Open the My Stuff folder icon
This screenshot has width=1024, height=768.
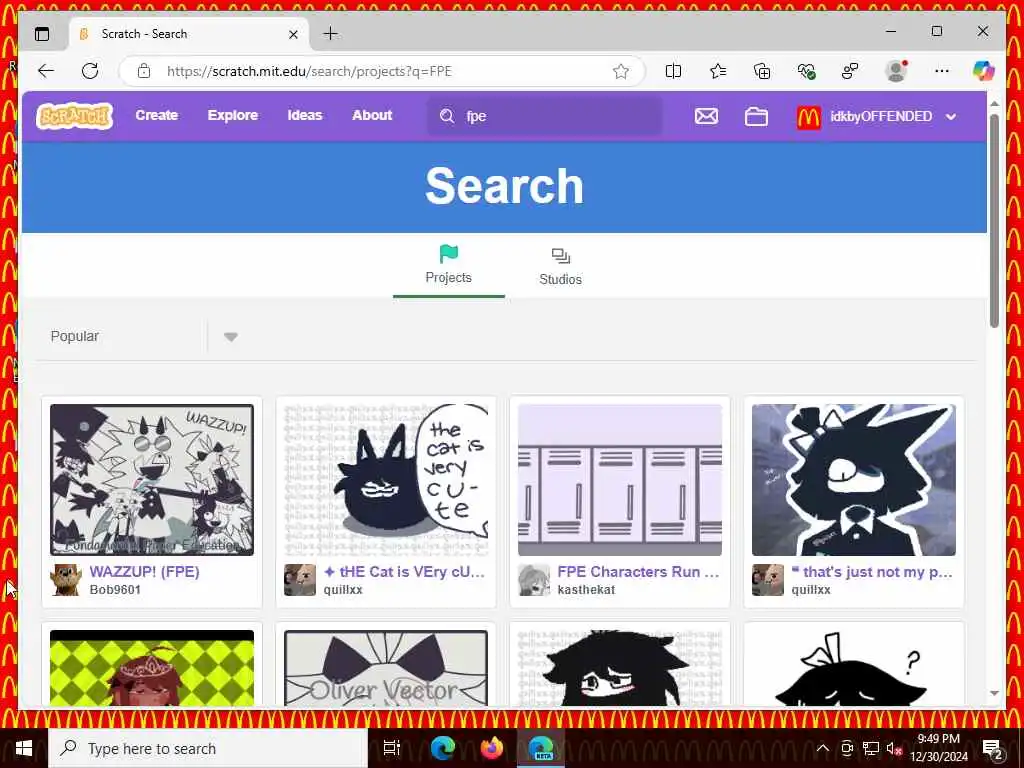(756, 116)
